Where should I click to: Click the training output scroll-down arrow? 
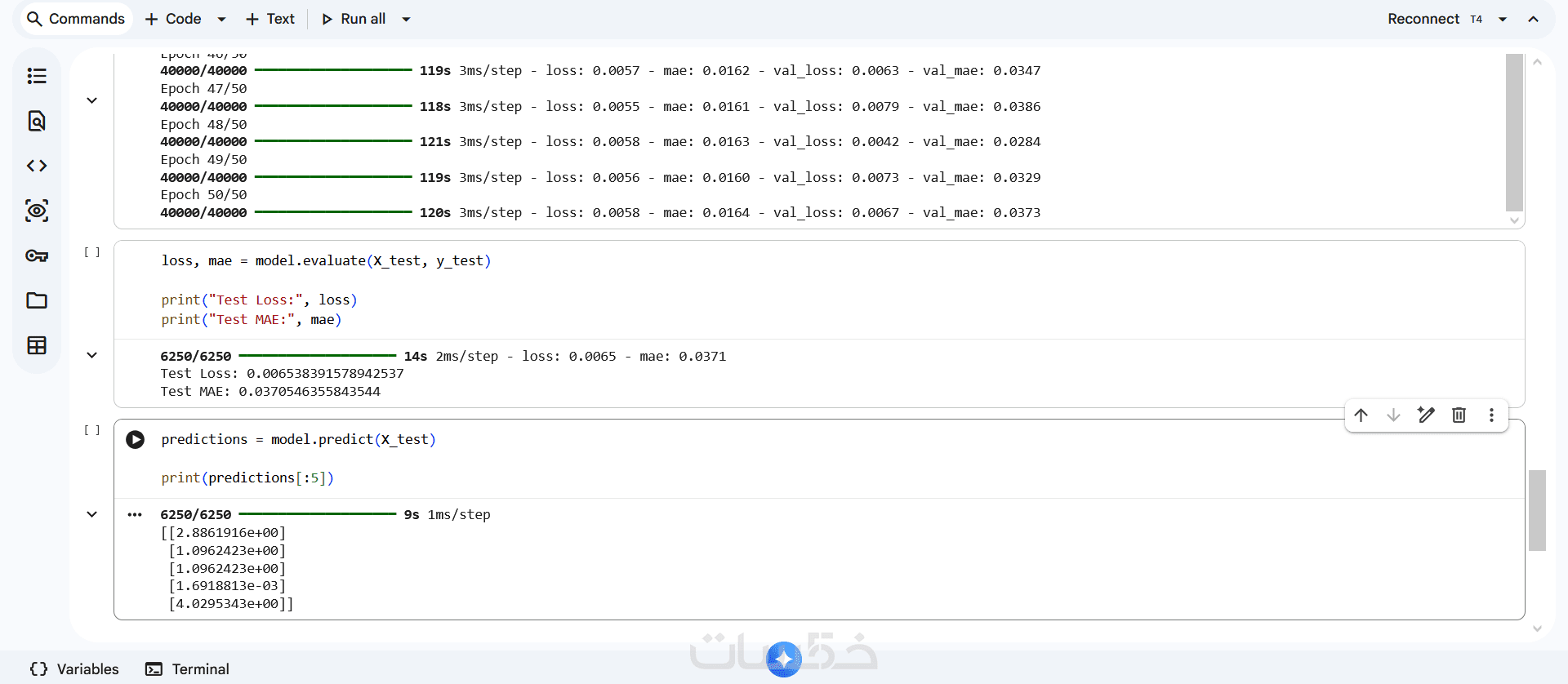pos(1514,220)
